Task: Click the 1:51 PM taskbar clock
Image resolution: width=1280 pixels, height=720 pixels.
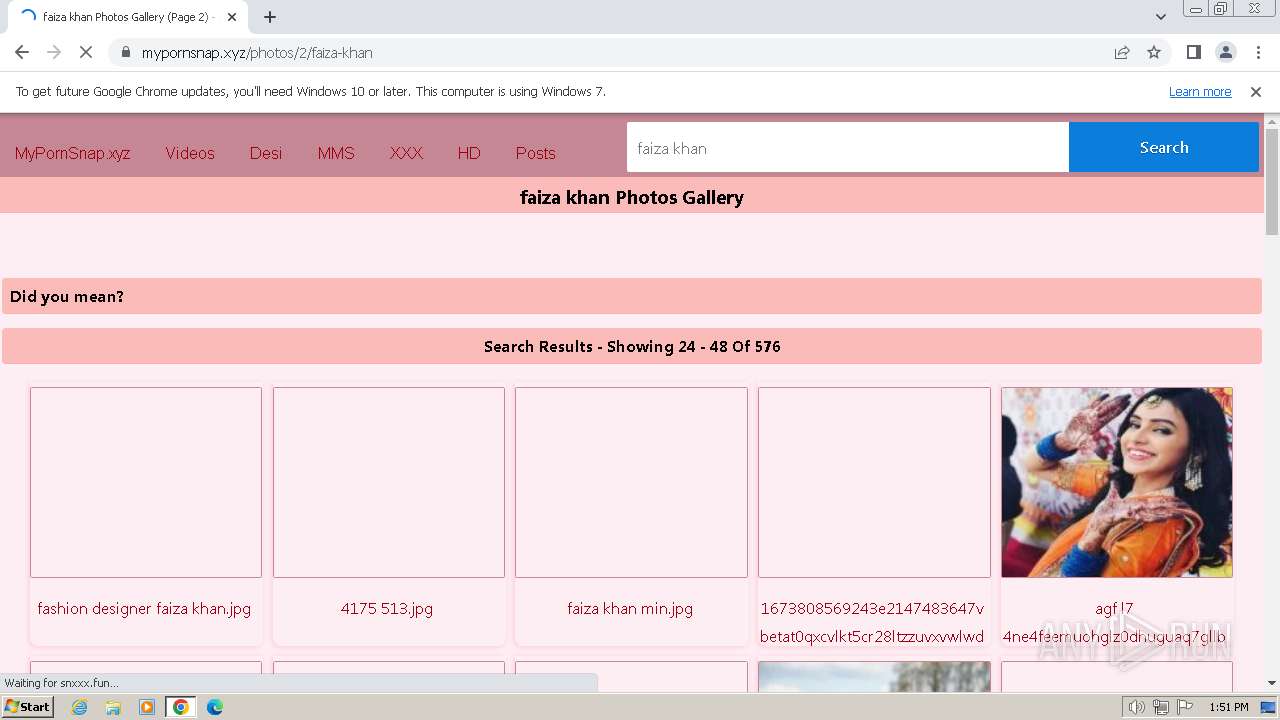Action: tap(1229, 707)
